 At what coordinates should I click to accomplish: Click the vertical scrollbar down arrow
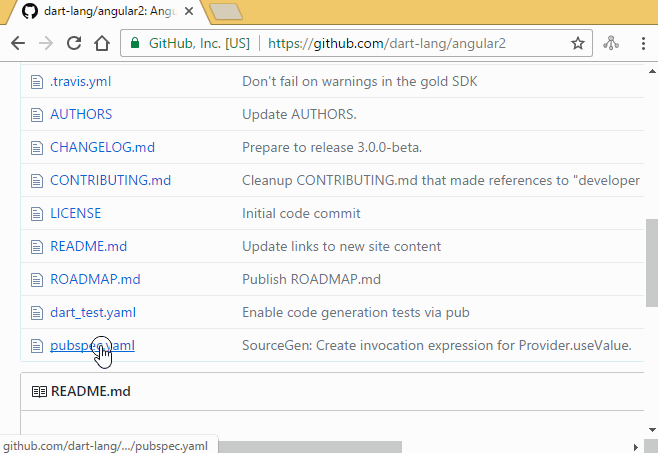(x=652, y=430)
